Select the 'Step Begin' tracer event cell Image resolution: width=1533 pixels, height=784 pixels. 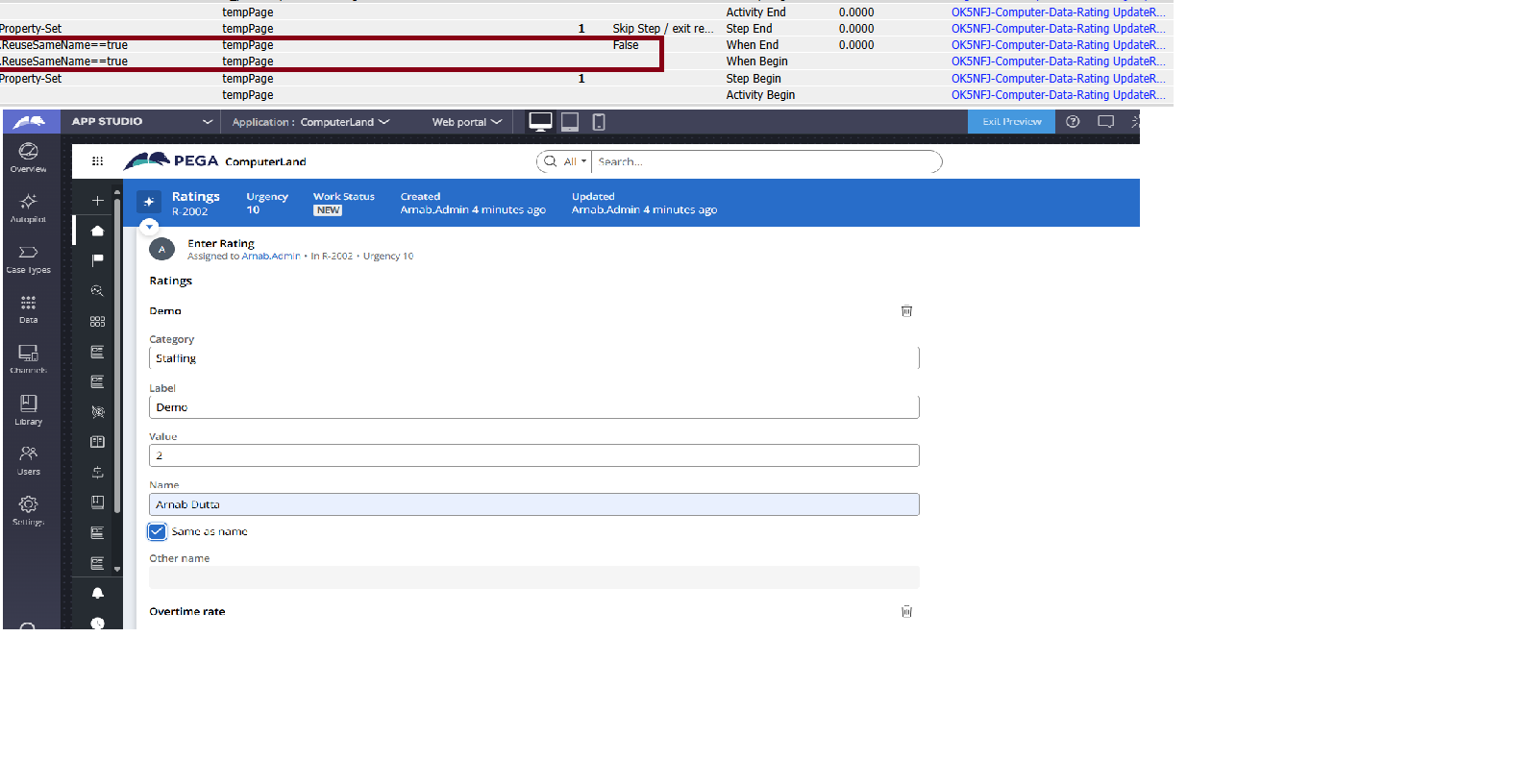click(x=754, y=79)
